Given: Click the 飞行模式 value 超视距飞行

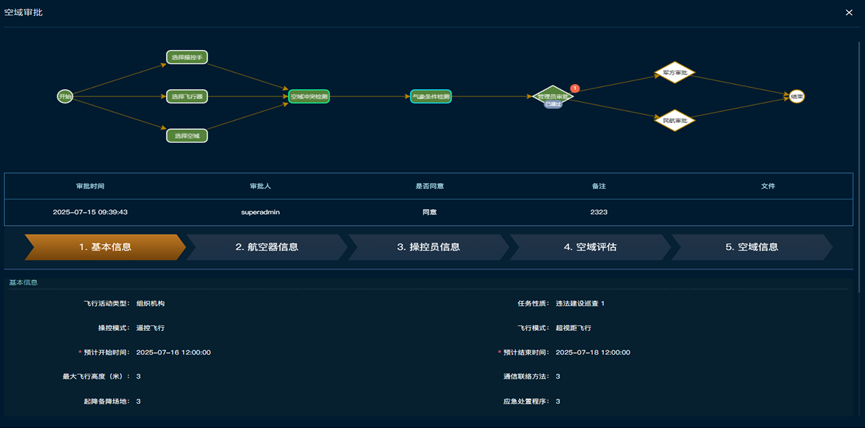Looking at the screenshot, I should tap(573, 328).
